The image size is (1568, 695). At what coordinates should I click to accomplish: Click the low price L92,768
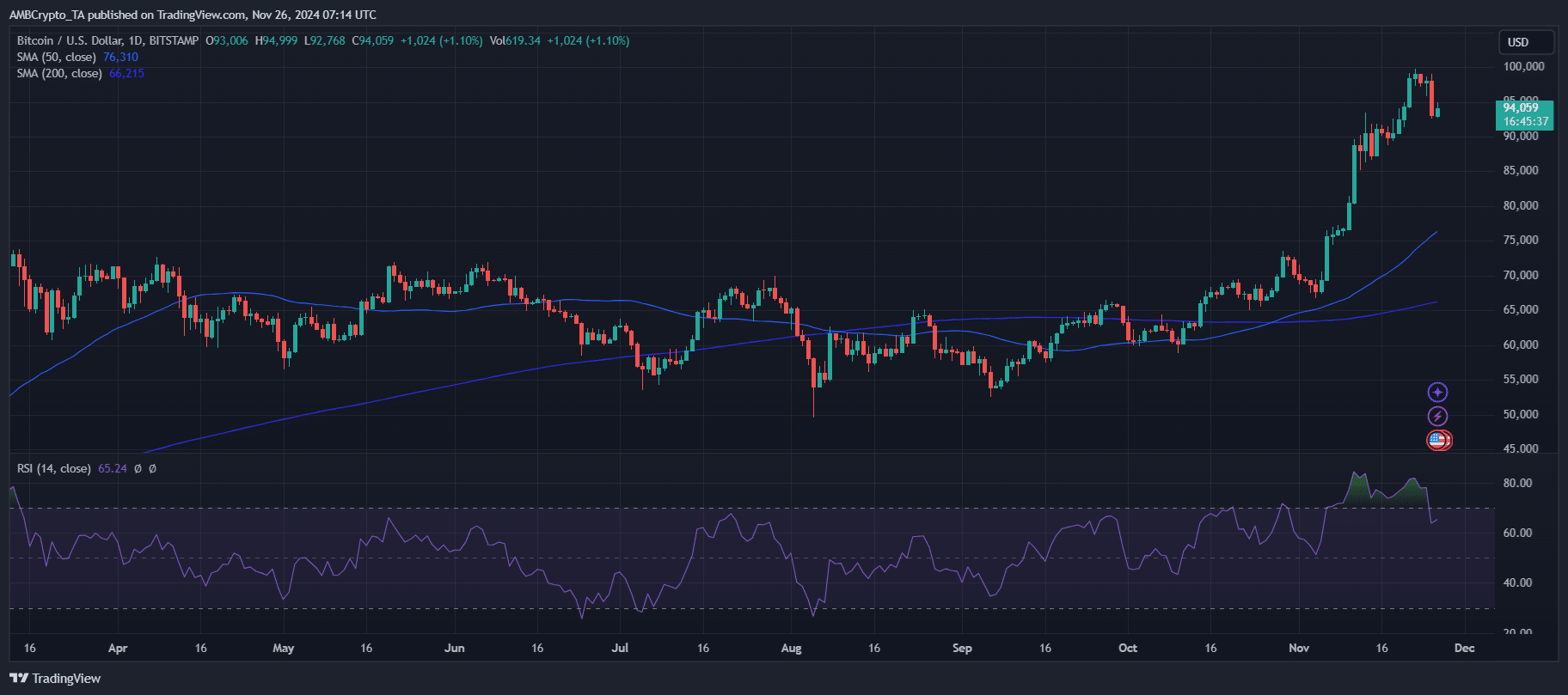[x=325, y=40]
